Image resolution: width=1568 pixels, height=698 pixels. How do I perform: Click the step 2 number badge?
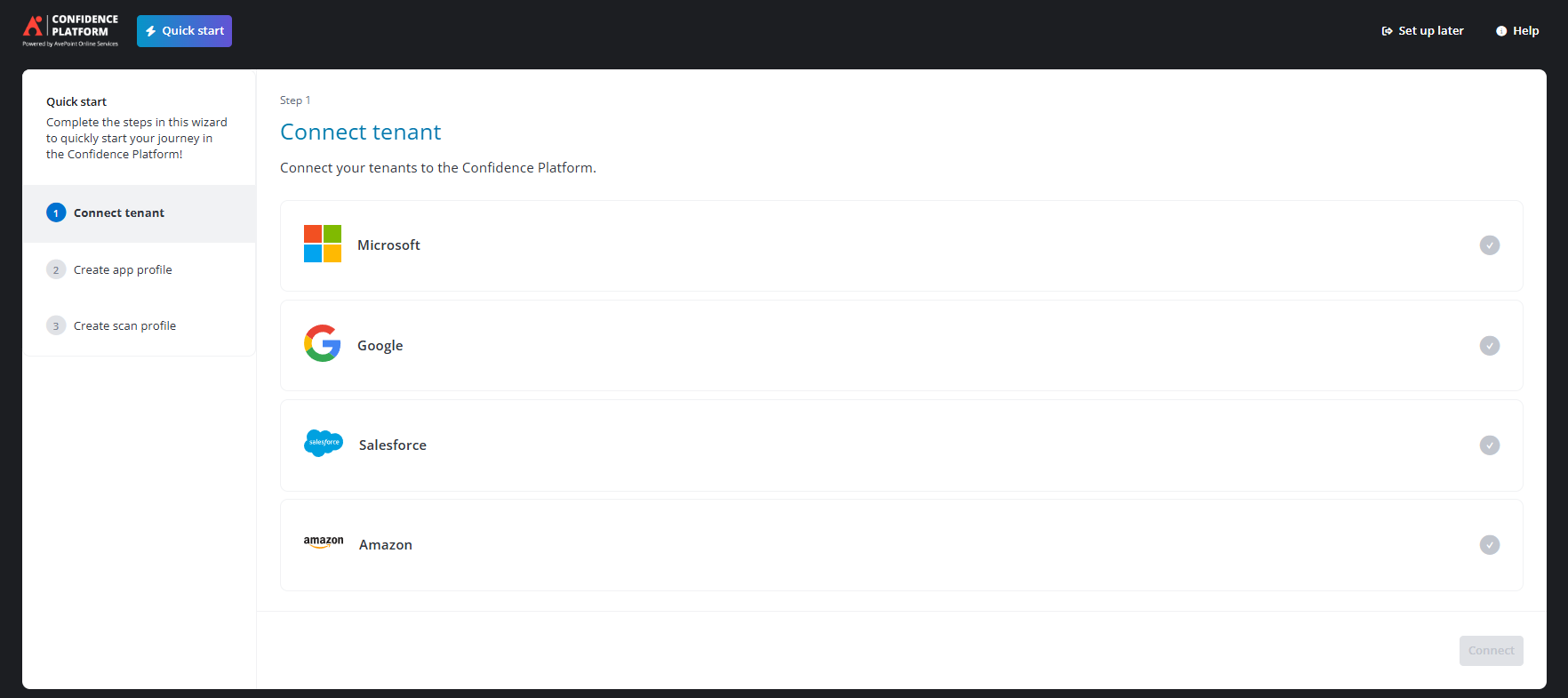click(x=56, y=269)
